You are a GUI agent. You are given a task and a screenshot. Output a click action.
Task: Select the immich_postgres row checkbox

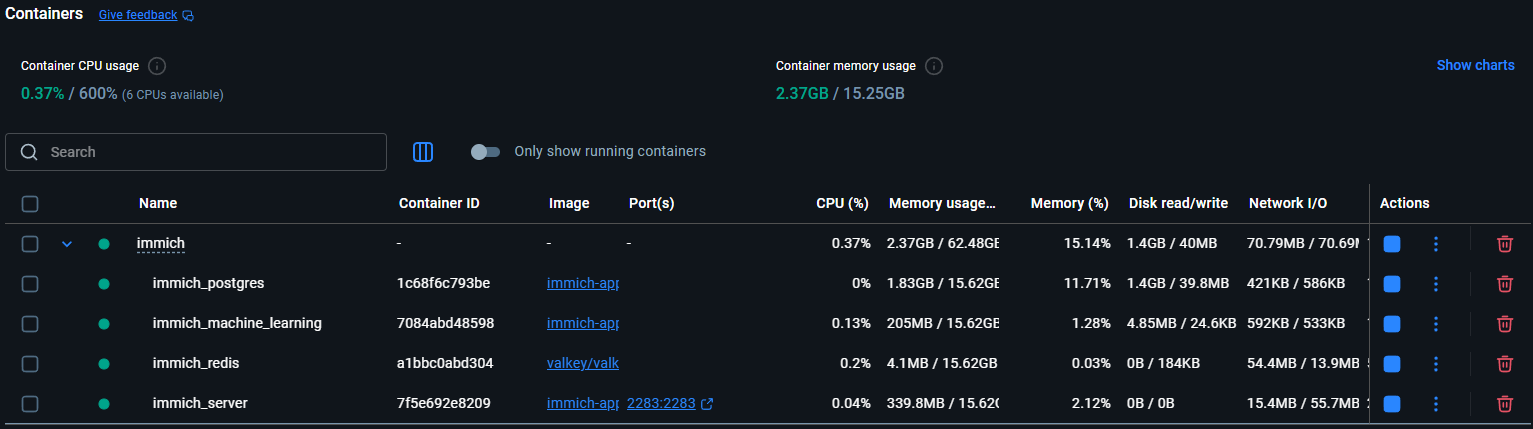[30, 284]
